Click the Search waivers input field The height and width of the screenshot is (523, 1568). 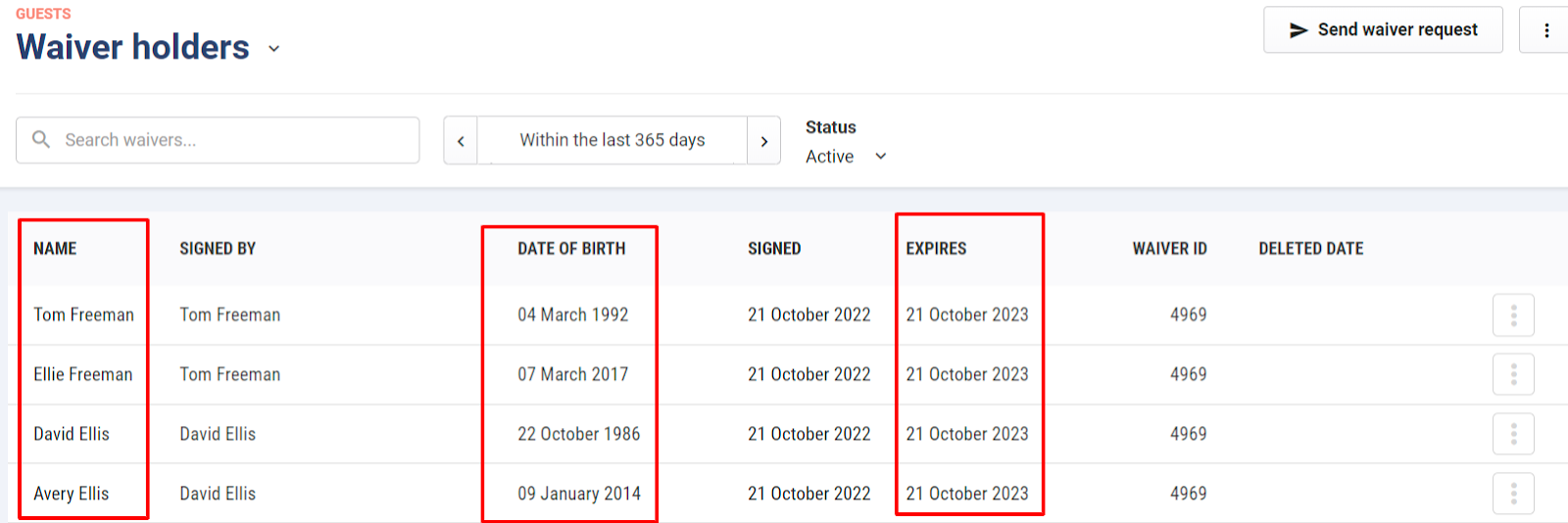click(218, 140)
